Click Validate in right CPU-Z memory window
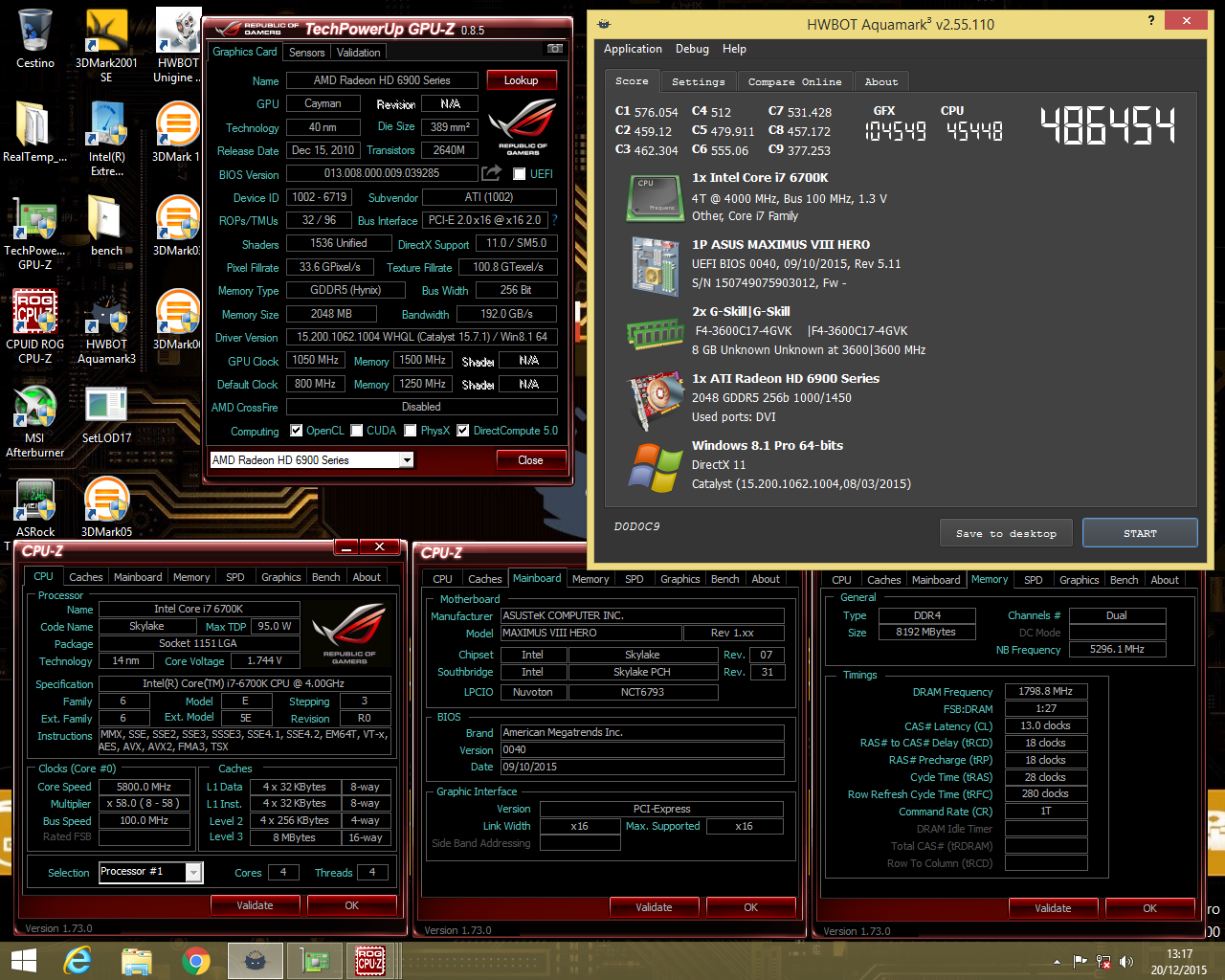 [1053, 908]
